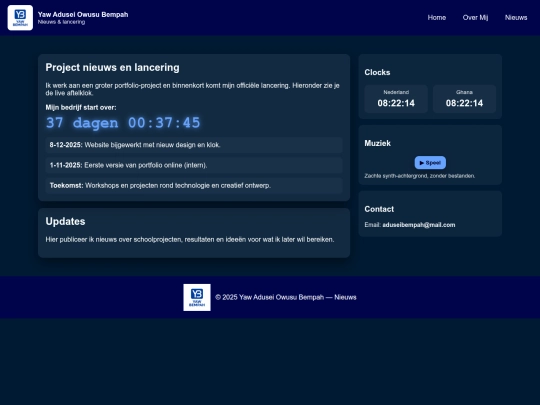Click 'Mijn bedrijf start over:' label
Viewport: 540px width, 405px height.
point(81,107)
